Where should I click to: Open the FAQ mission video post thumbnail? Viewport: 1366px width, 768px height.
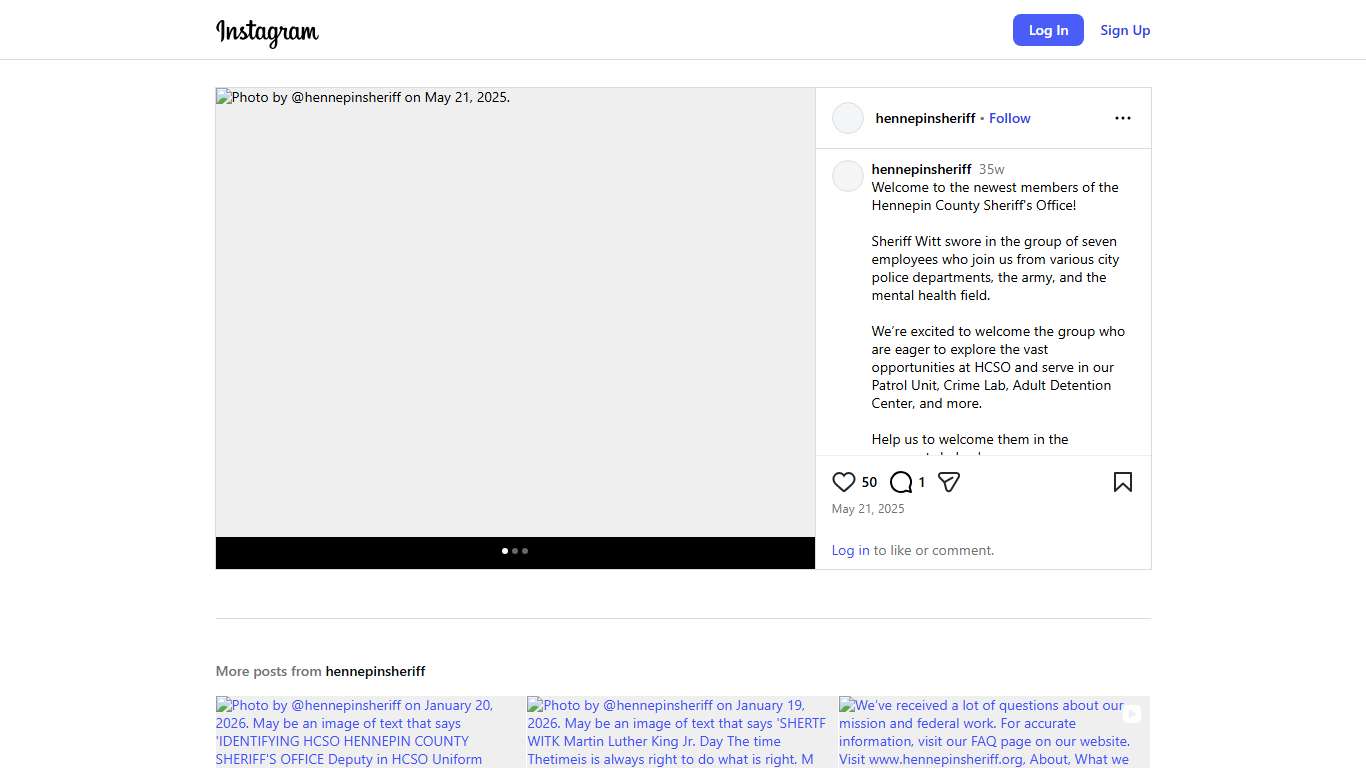(x=993, y=732)
